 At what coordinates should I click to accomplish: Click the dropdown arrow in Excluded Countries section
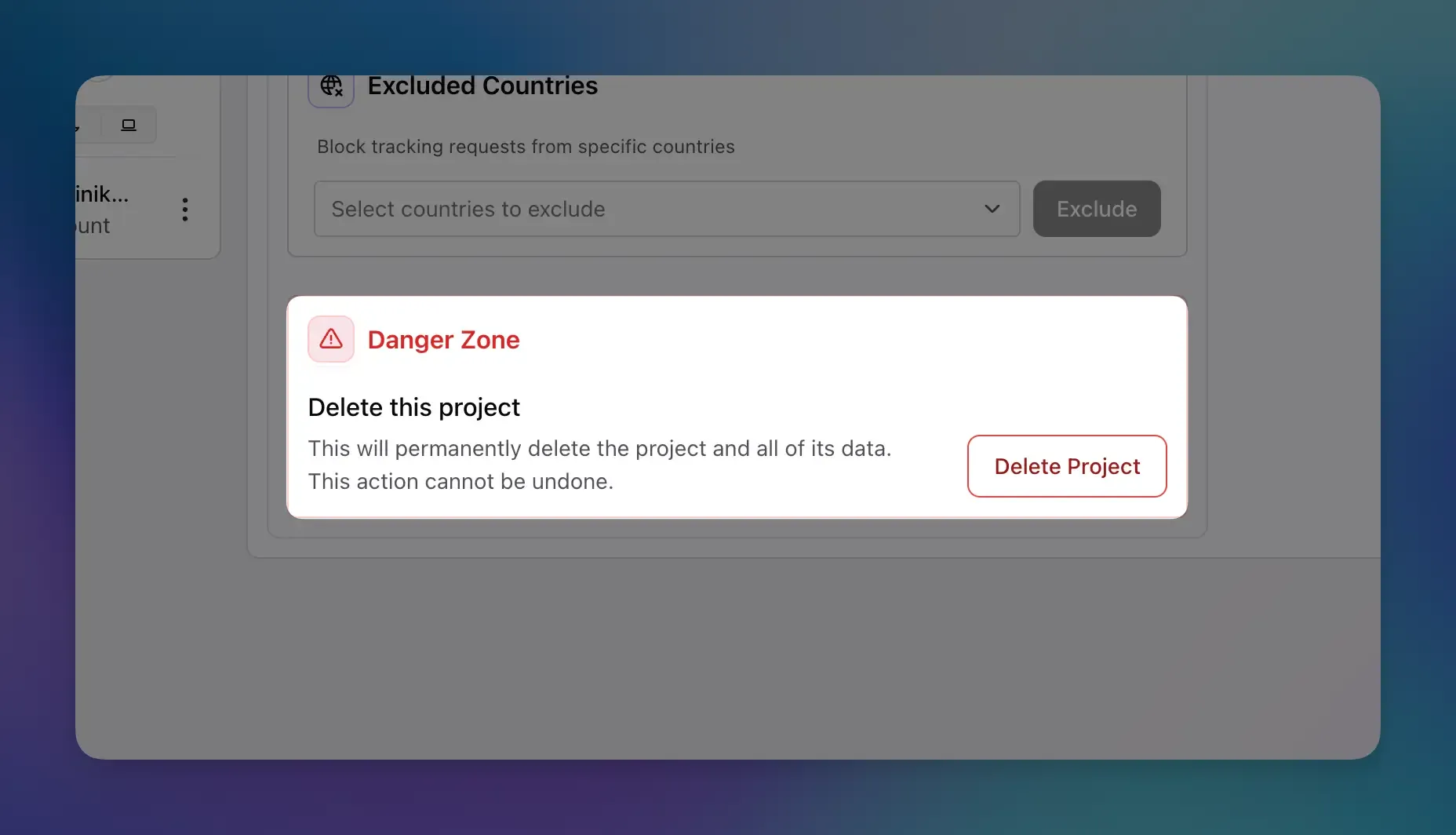[x=991, y=209]
